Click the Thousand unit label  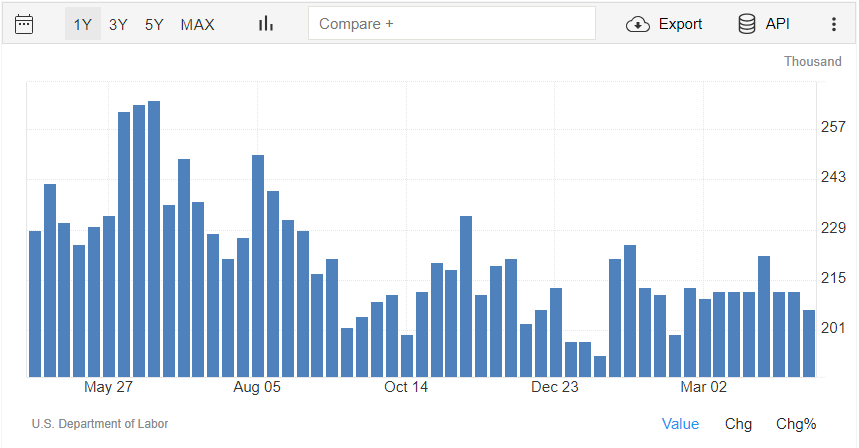812,61
